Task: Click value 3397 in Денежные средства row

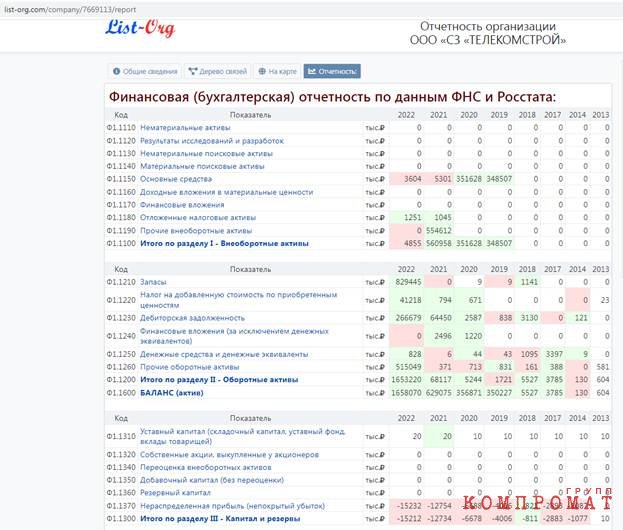Action: (554, 354)
